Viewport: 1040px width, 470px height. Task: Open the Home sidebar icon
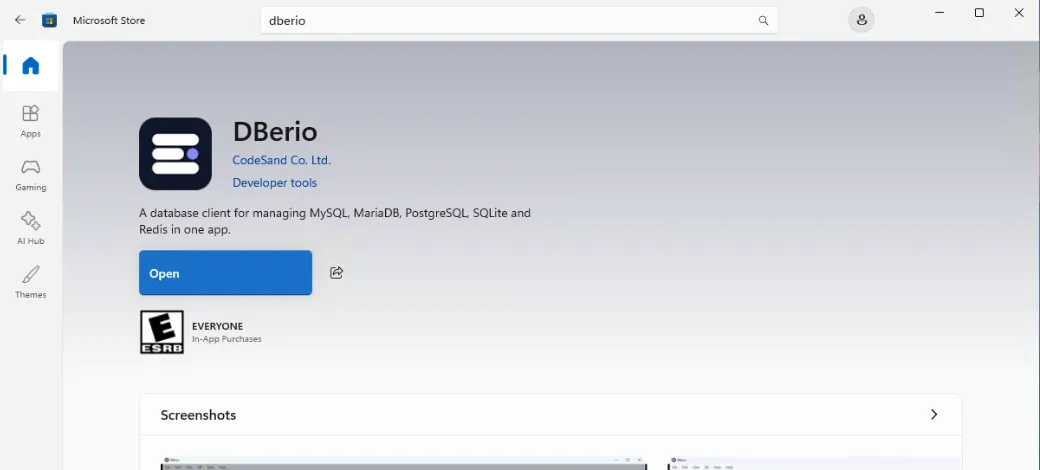(x=31, y=66)
